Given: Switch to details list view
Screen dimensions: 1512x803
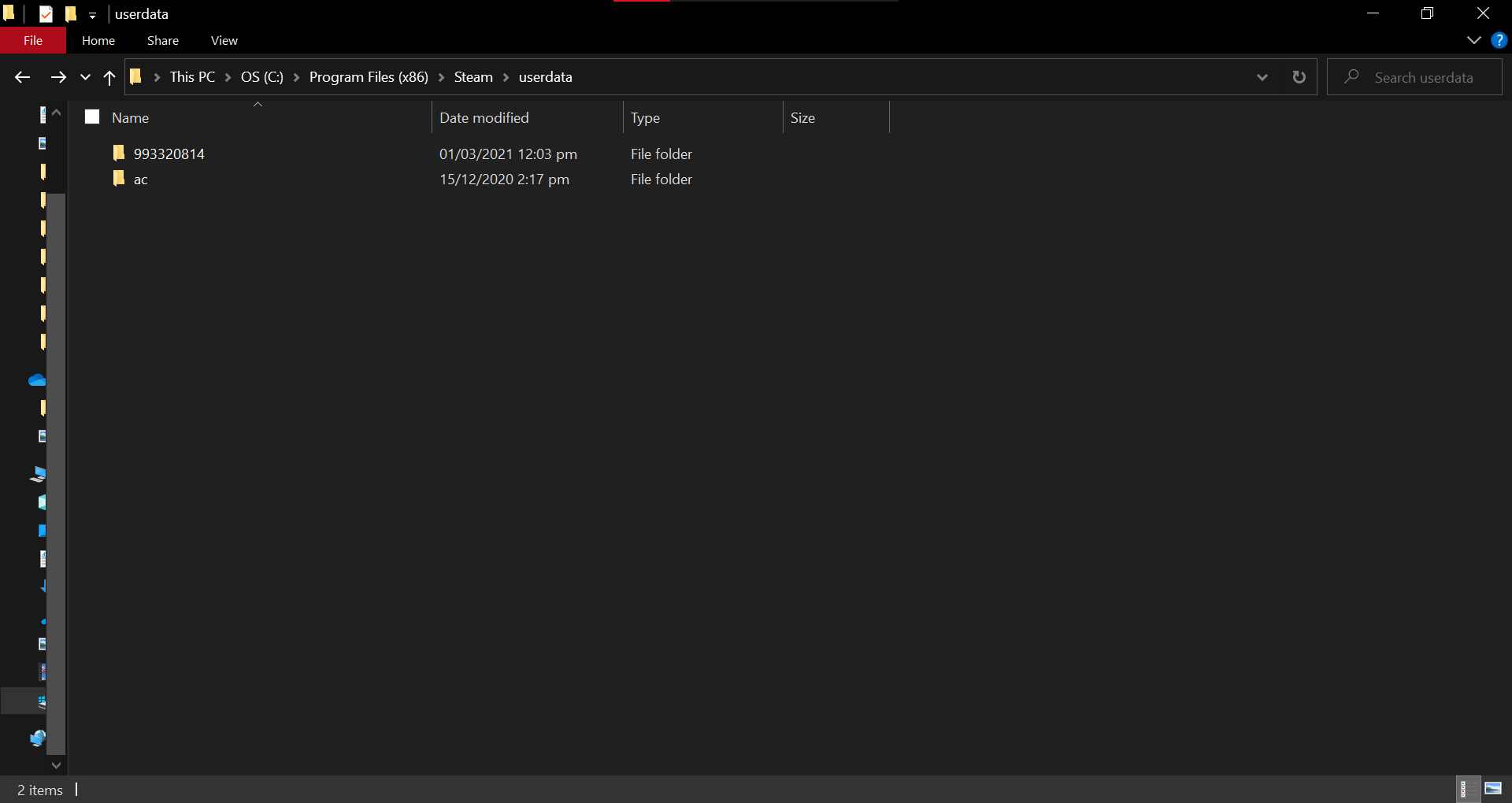Looking at the screenshot, I should coord(1465,789).
